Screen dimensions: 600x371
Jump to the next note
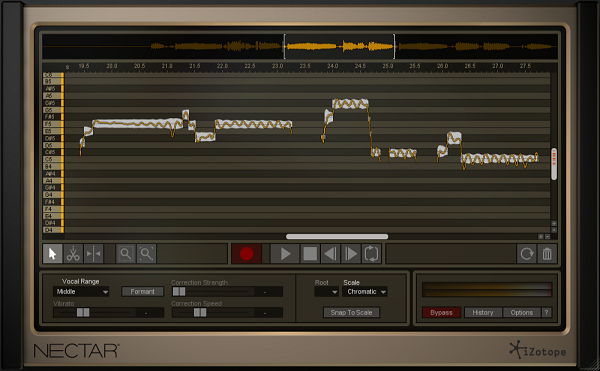click(351, 254)
